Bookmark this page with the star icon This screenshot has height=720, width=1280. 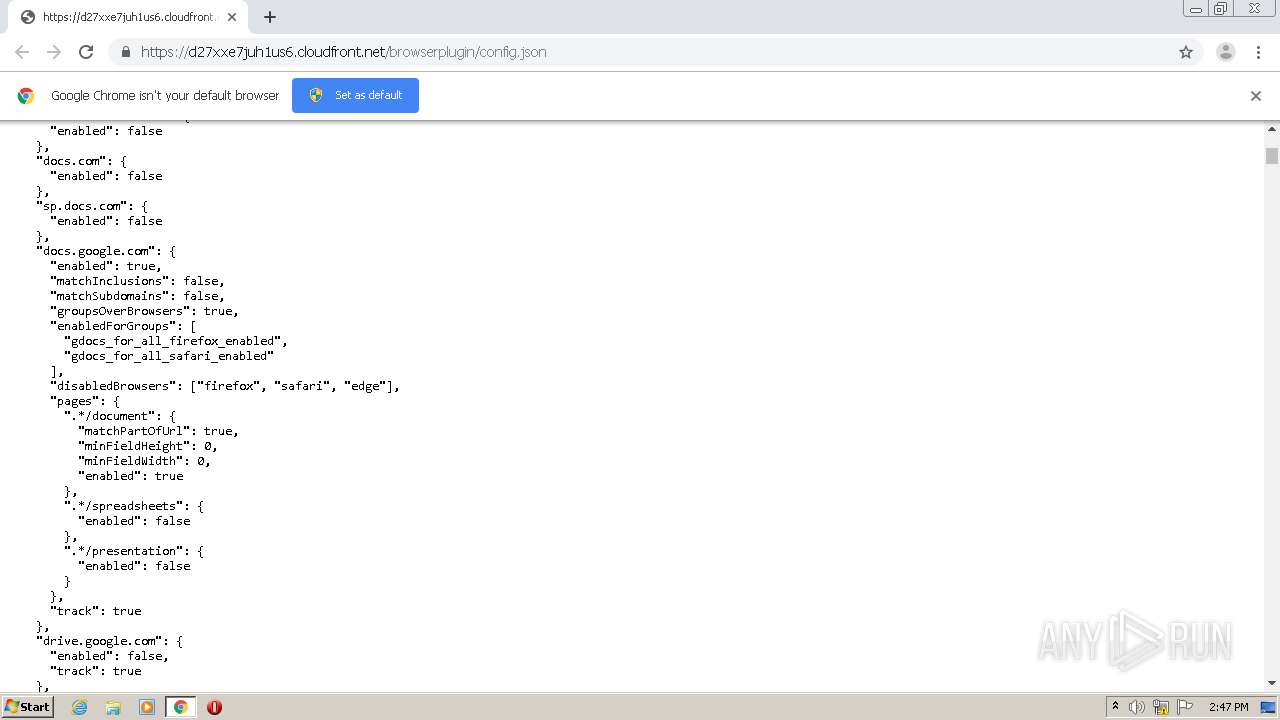[x=1186, y=52]
